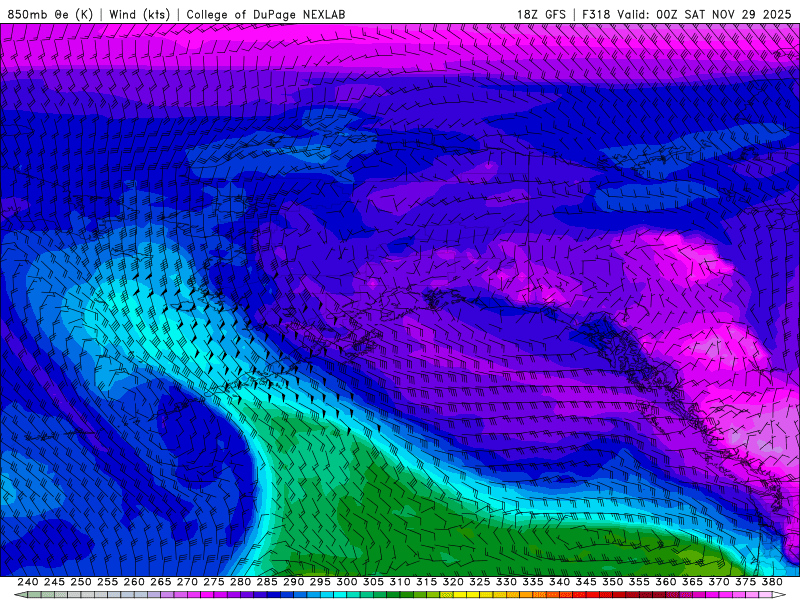Viewport: 800px width, 600px height.
Task: Click the 340 value on the scale
Action: tap(560, 582)
